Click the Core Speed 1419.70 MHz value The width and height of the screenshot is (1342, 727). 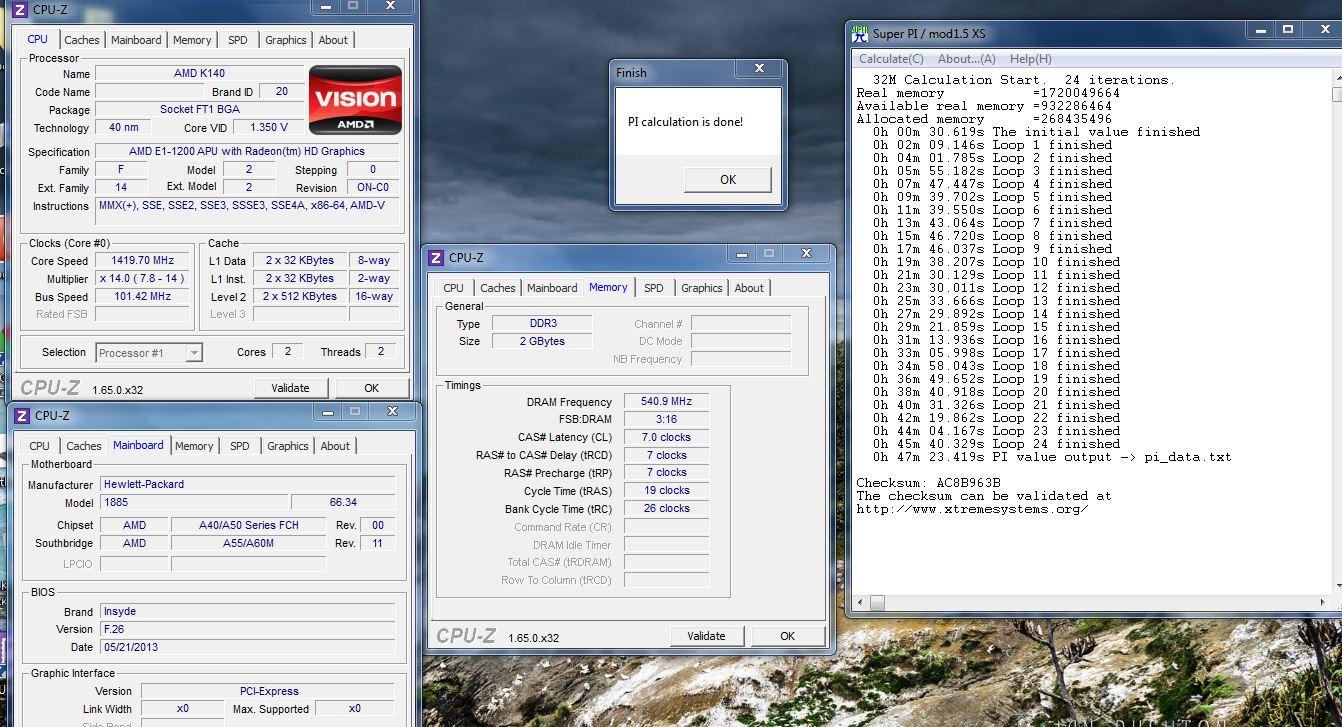(142, 260)
